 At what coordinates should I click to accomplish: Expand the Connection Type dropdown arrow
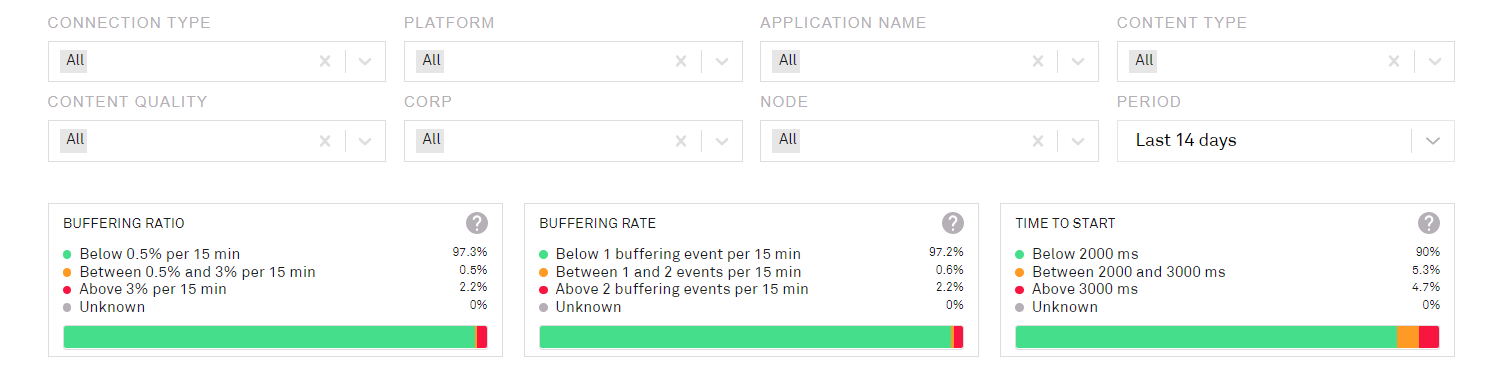365,61
